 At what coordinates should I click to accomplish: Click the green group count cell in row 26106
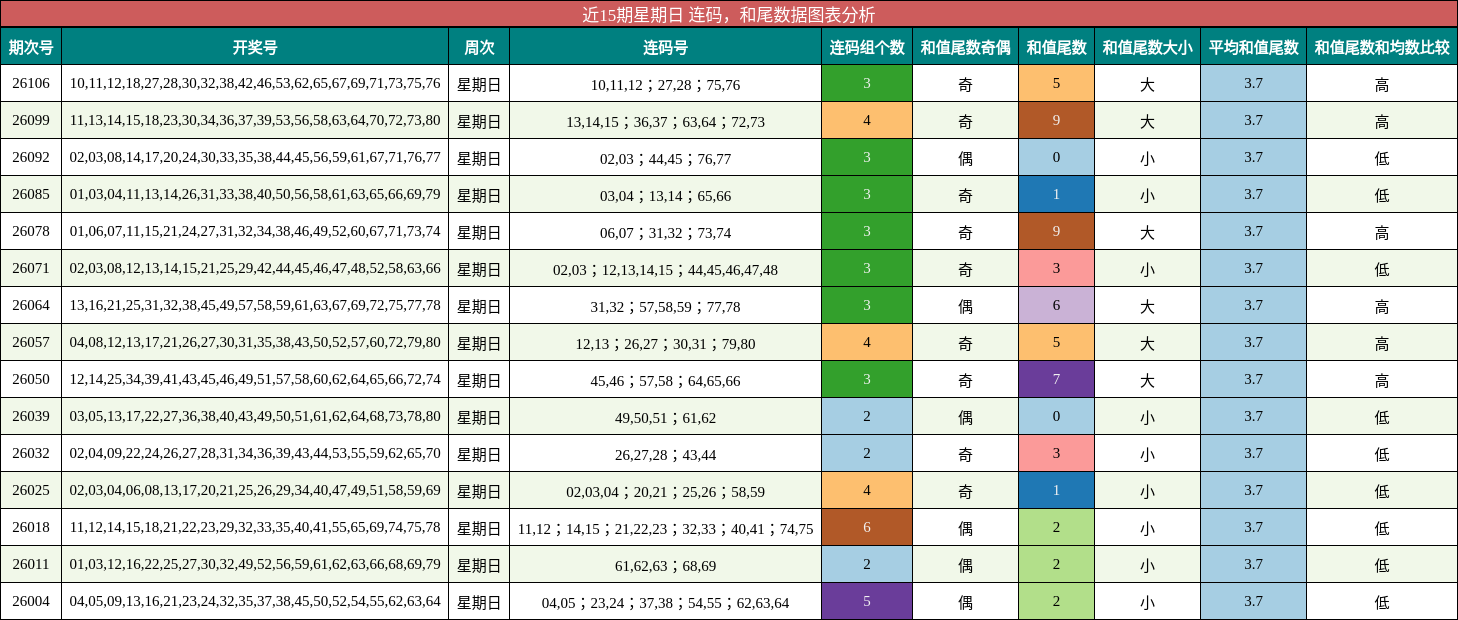pyautogui.click(x=867, y=83)
